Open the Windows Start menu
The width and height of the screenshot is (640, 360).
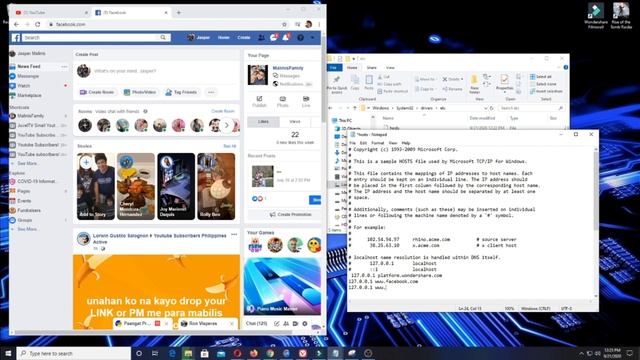click(x=8, y=353)
